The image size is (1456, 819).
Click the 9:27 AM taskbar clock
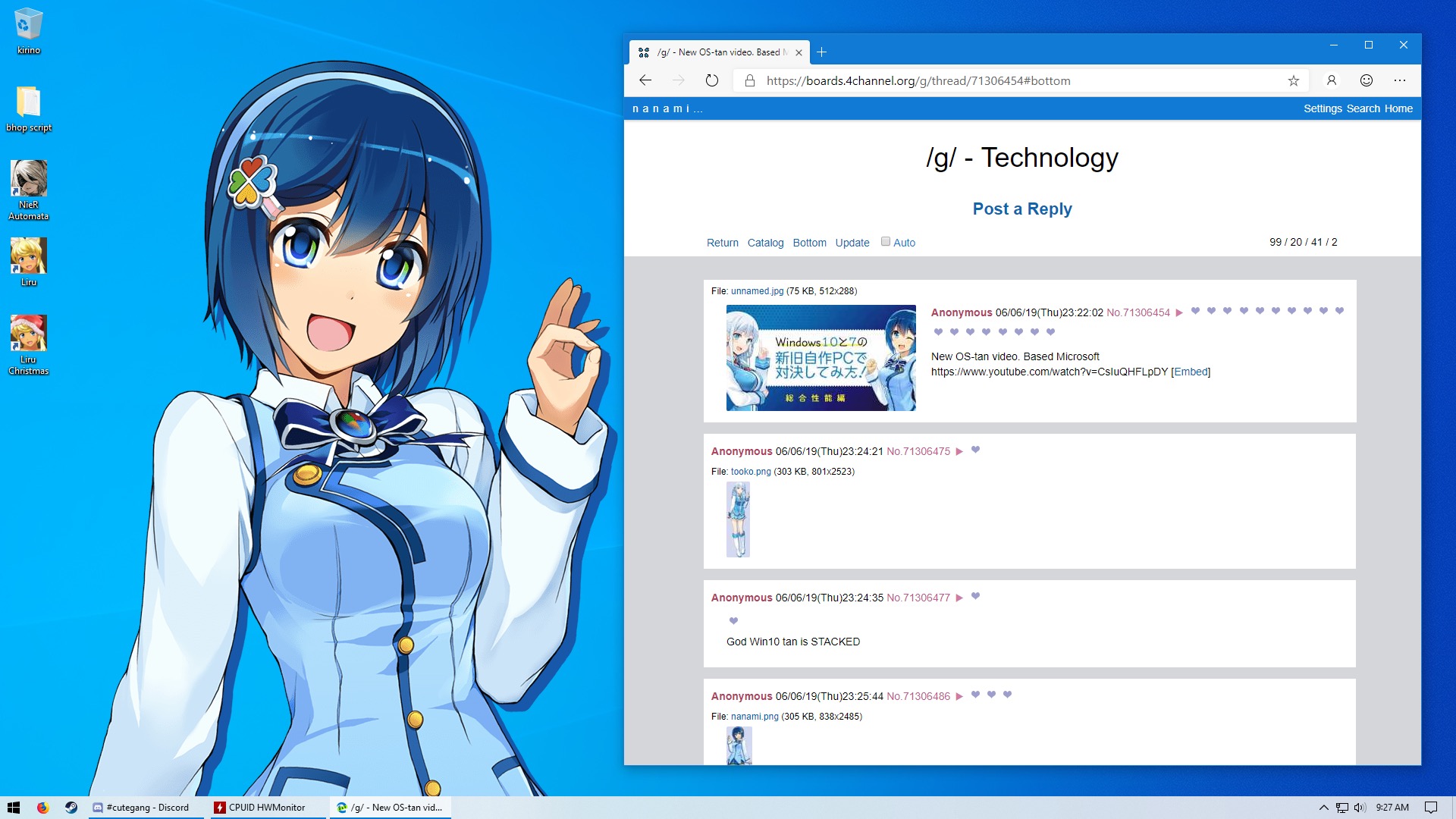[x=1392, y=808]
